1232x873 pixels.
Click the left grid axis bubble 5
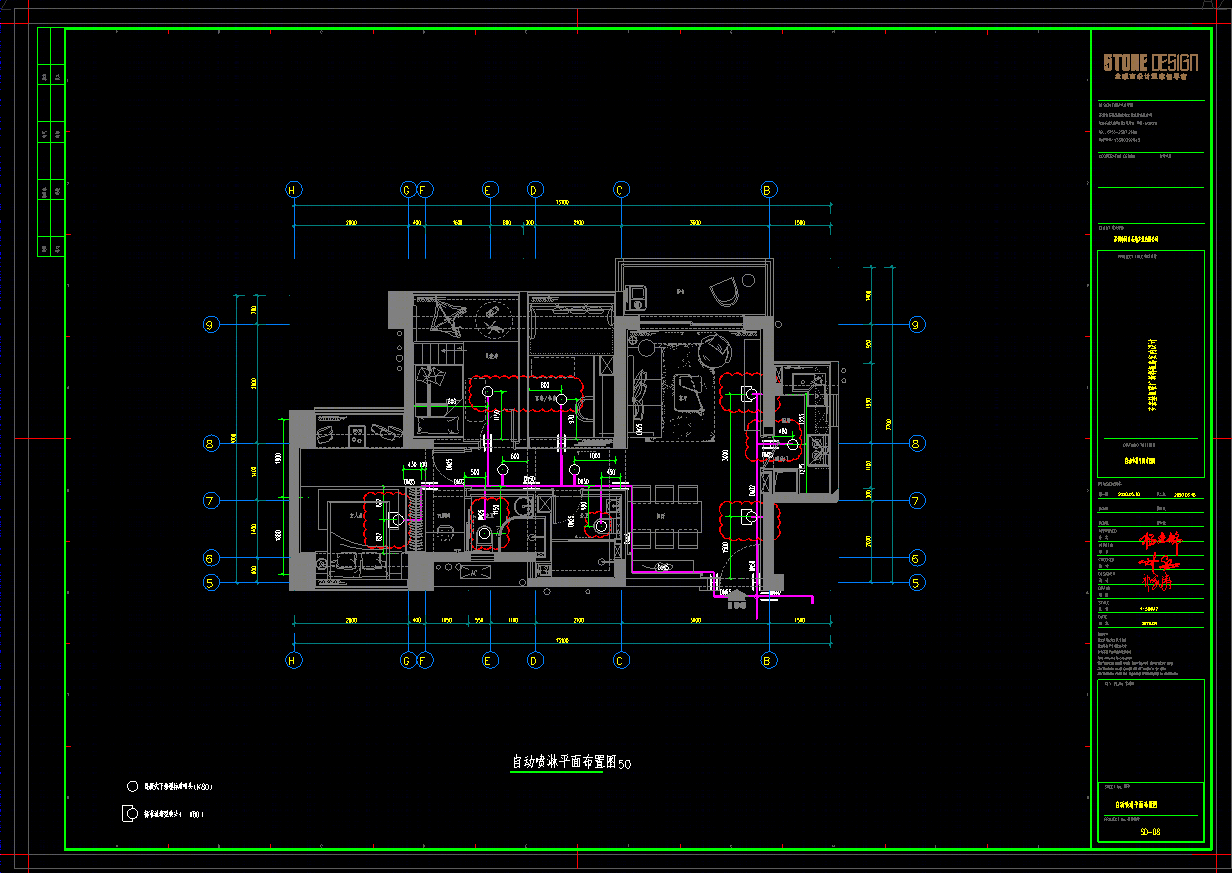211,583
